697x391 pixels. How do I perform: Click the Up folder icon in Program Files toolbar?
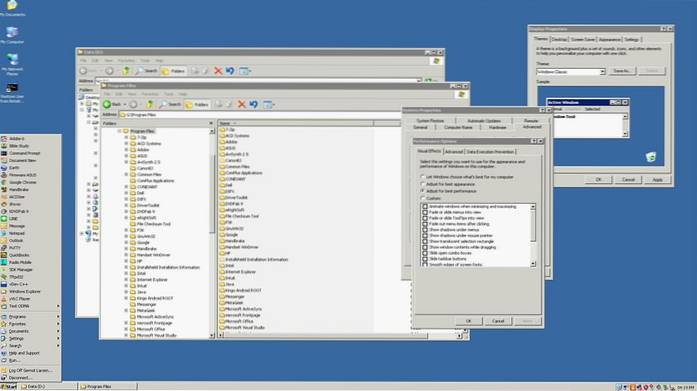click(150, 104)
